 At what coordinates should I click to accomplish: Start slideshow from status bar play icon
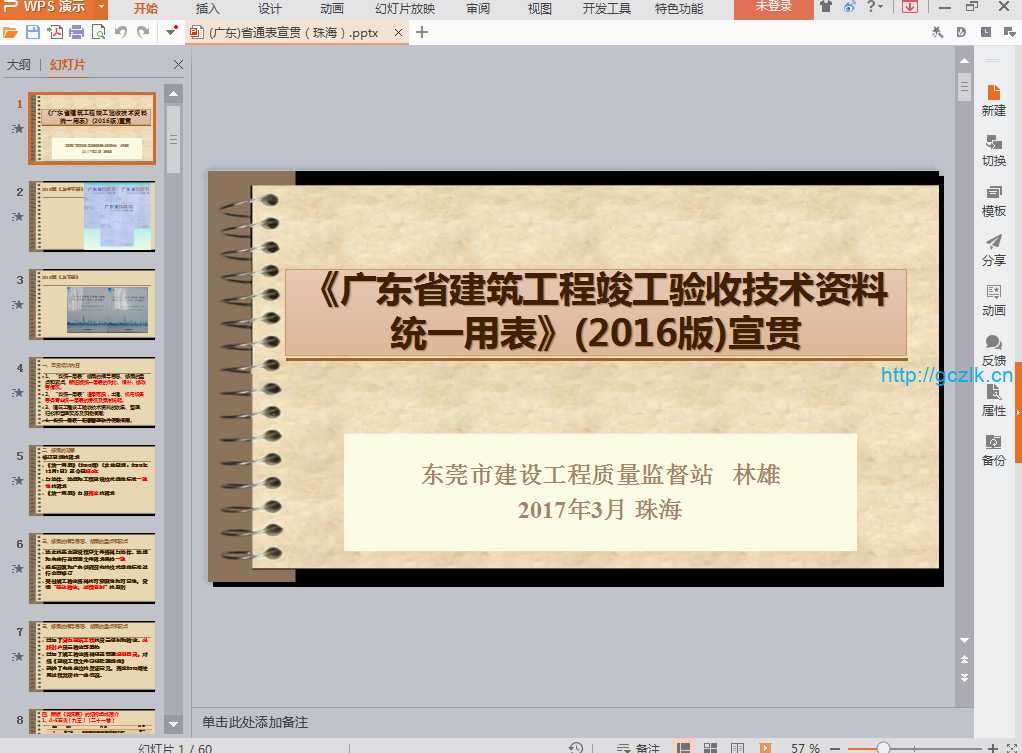(765, 747)
